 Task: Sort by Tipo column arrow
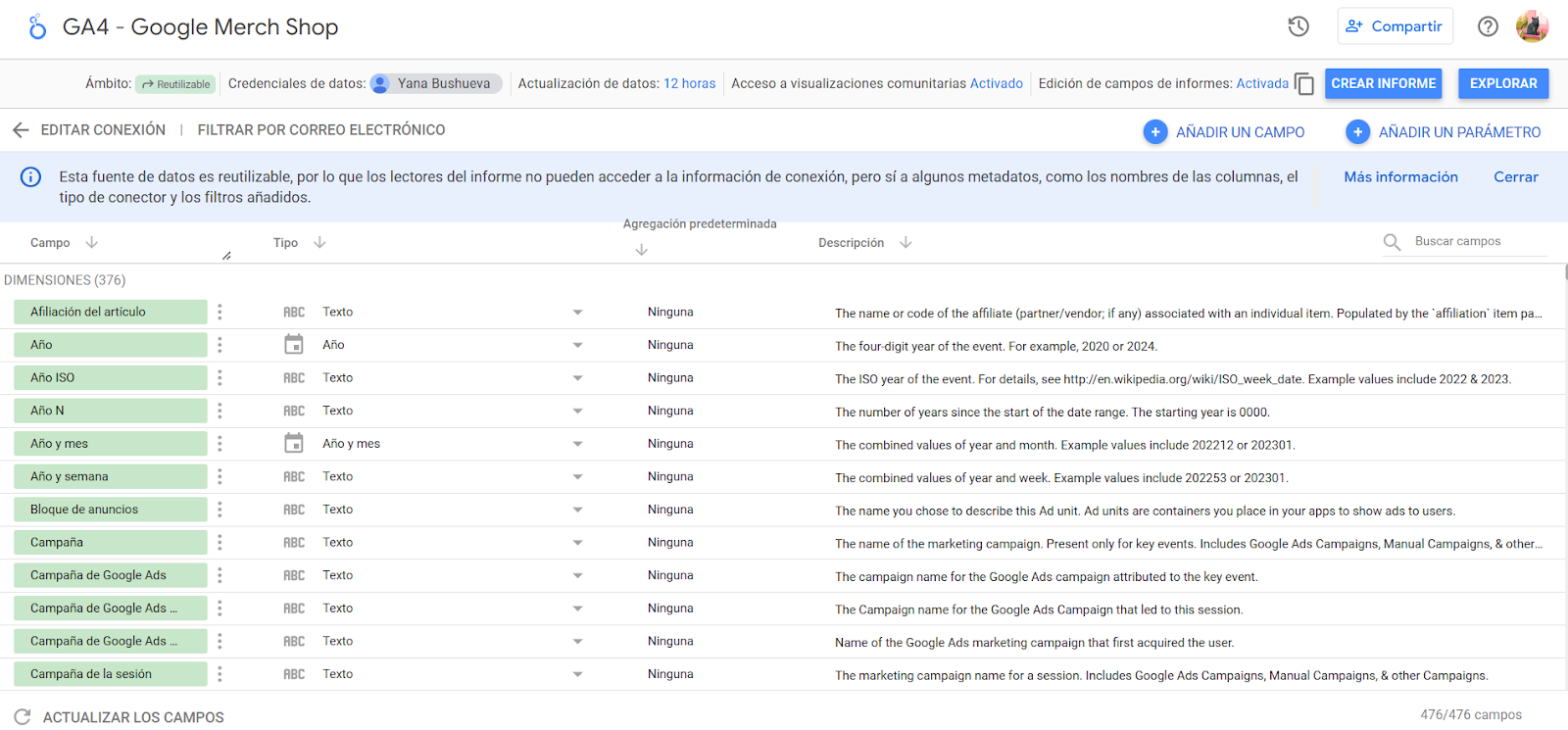click(x=319, y=242)
